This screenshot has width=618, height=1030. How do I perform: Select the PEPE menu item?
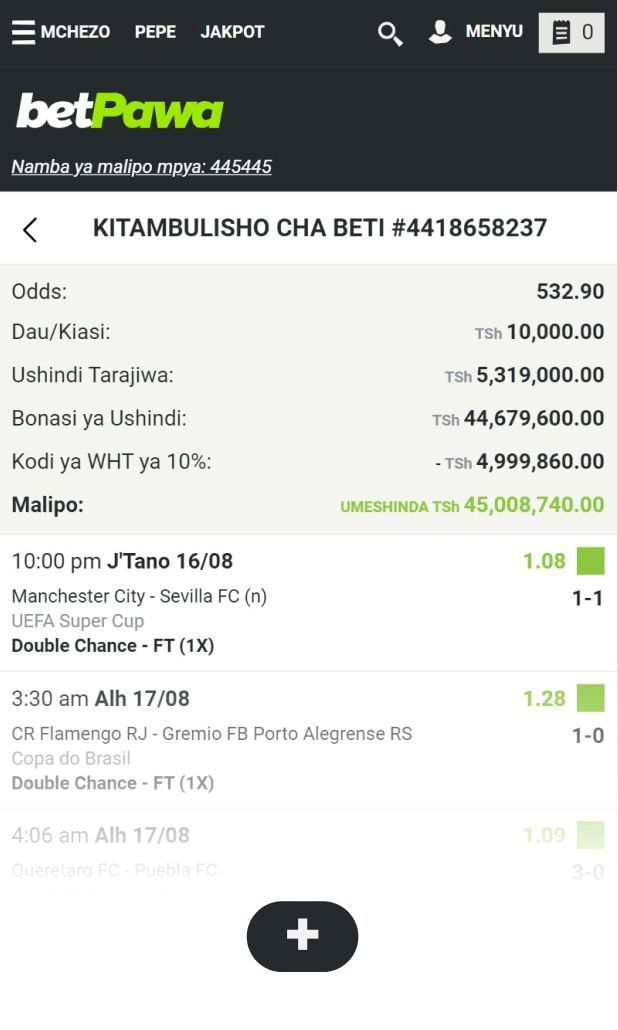coord(155,32)
